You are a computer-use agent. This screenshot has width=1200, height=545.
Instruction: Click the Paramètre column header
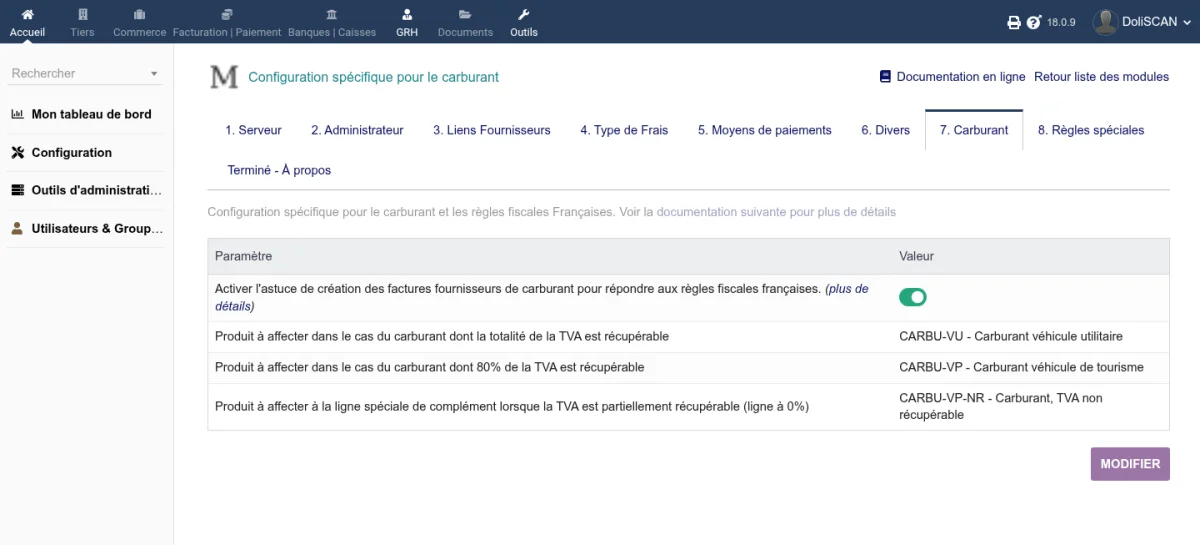(243, 256)
